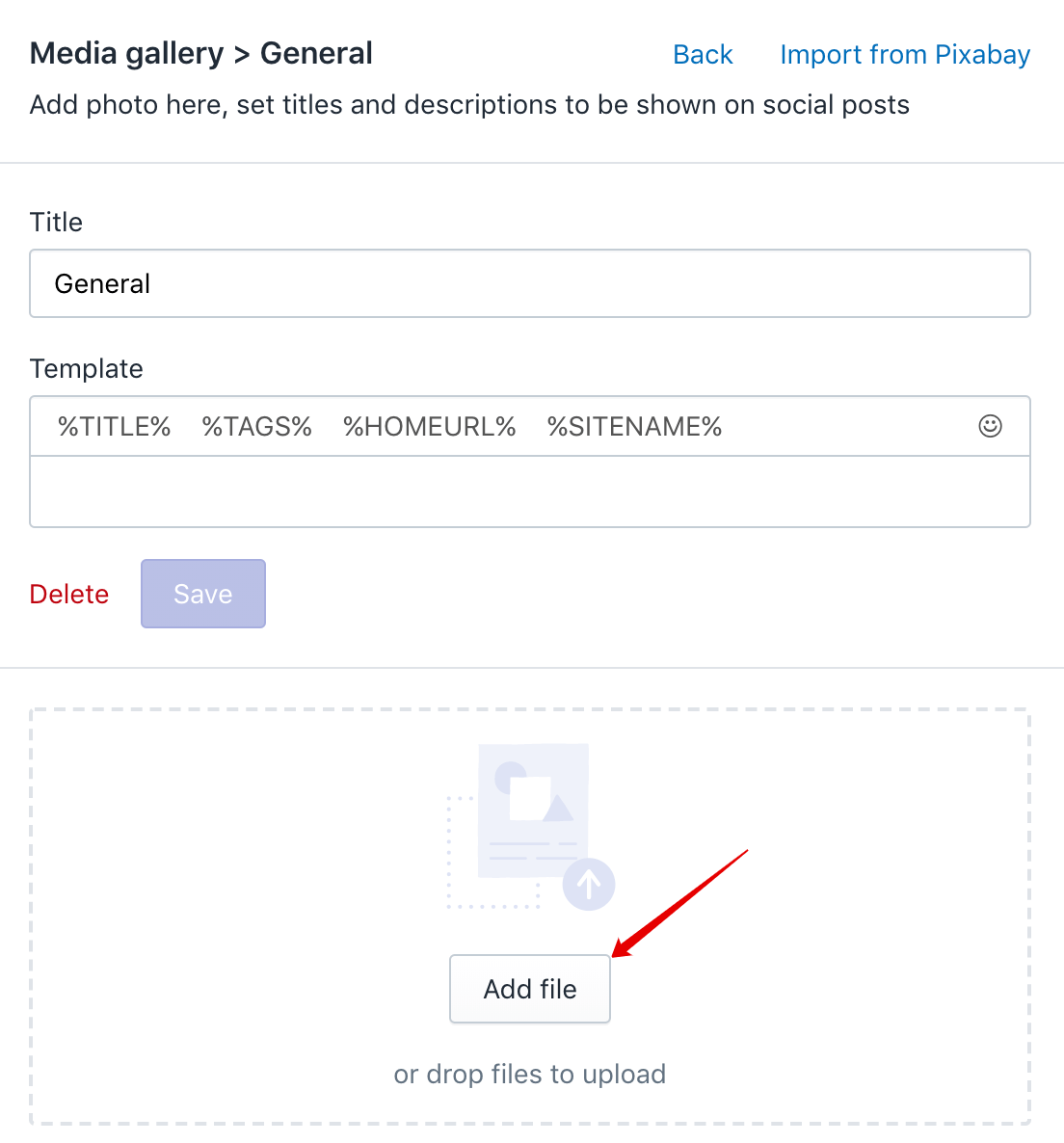Image resolution: width=1064 pixels, height=1143 pixels.
Task: Open the emoji picker smiley icon
Action: click(x=990, y=426)
